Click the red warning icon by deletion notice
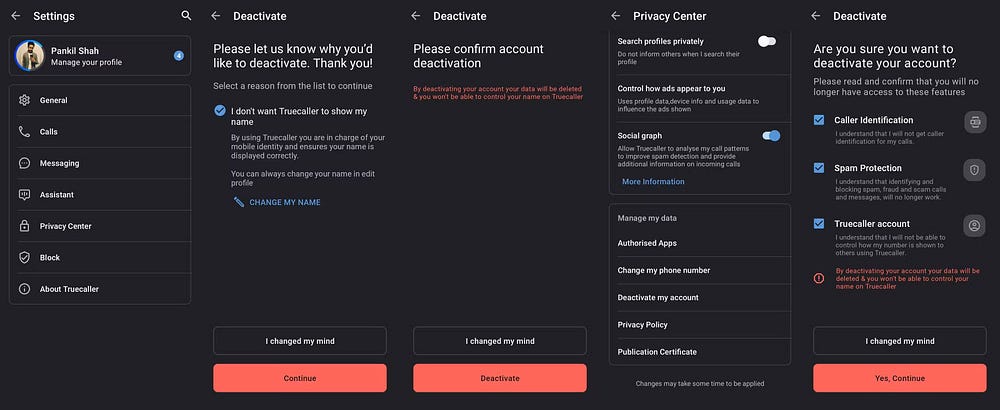Screen dimensions: 1000x410 (819, 278)
